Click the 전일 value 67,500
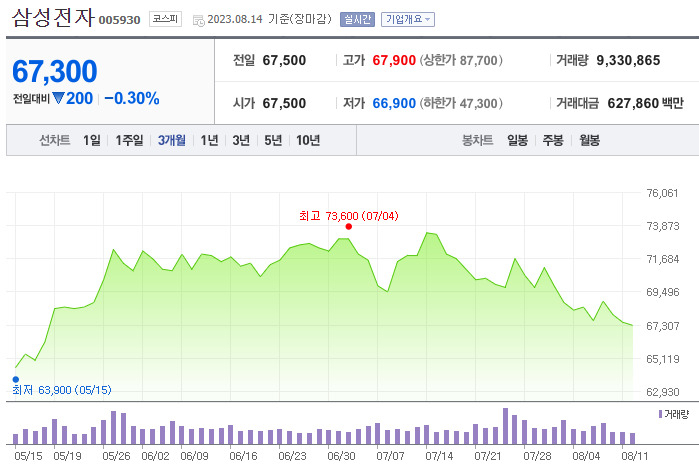This screenshot has height=467, width=699. point(284,60)
